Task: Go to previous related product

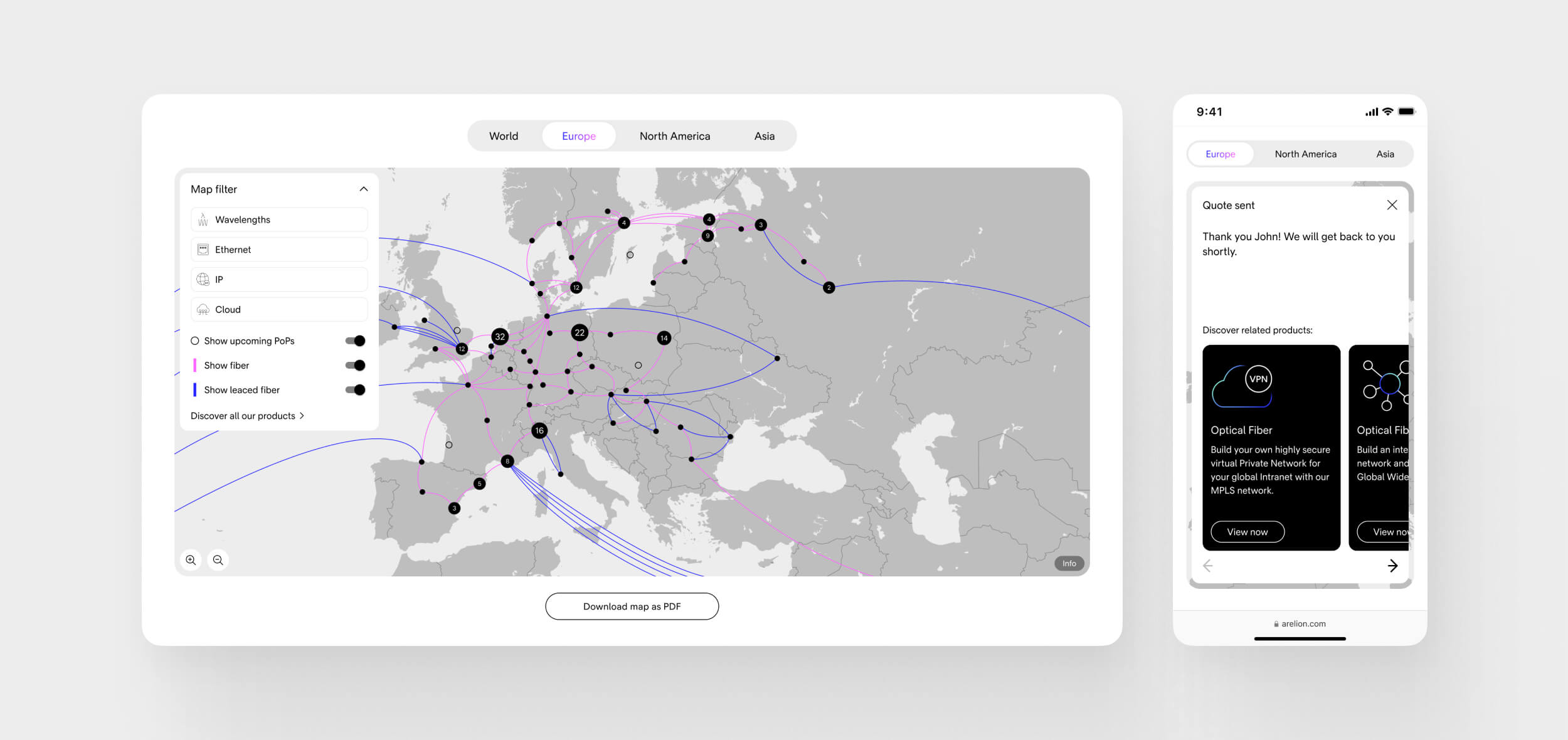Action: tap(1208, 566)
